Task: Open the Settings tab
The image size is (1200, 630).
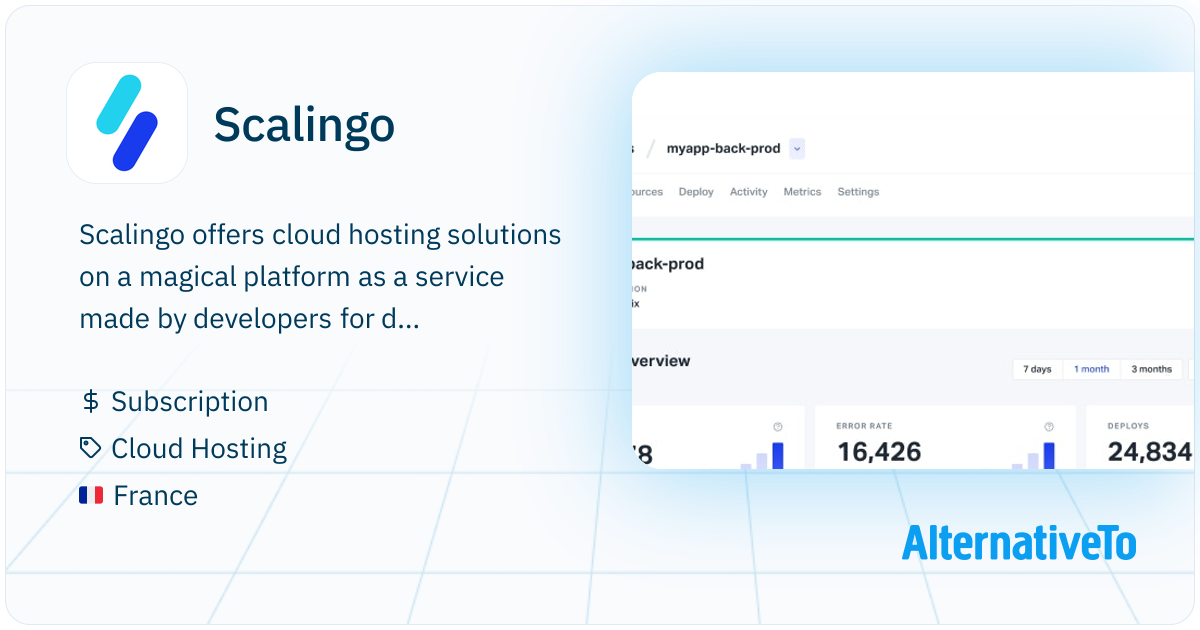Action: [x=858, y=192]
